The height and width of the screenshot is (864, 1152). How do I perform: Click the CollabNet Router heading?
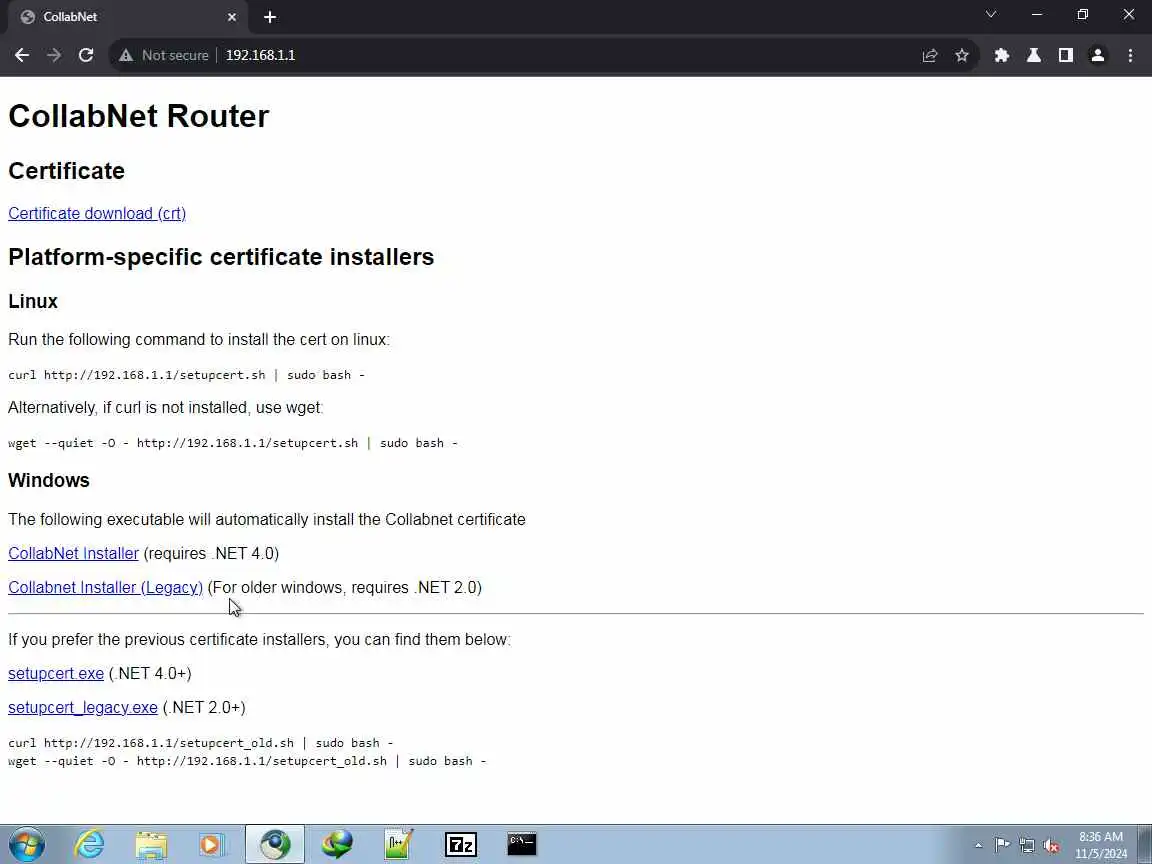coord(139,116)
